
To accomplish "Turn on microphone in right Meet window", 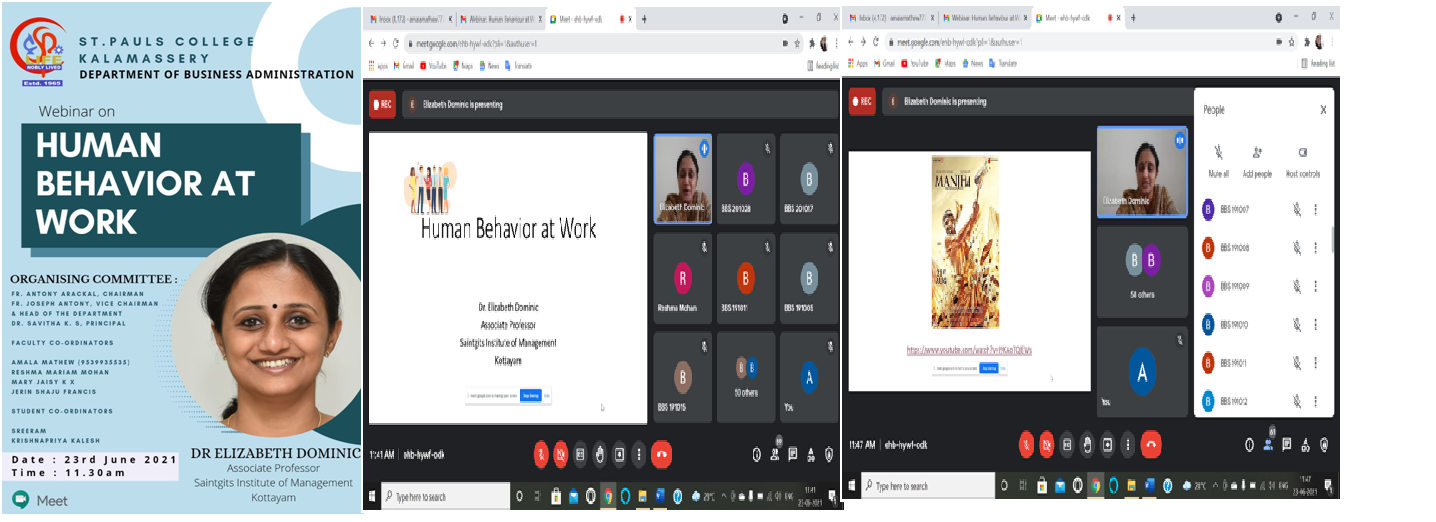I will click(1025, 443).
